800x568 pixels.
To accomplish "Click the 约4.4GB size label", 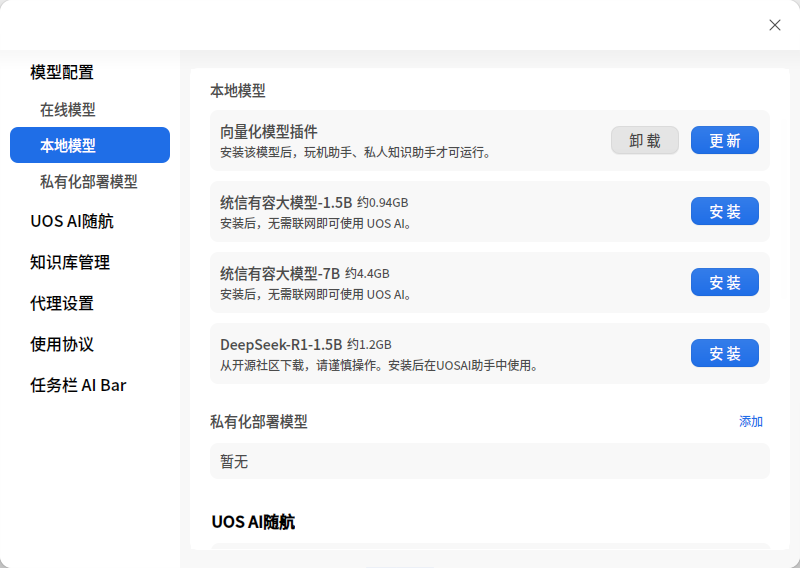I will click(x=367, y=274).
